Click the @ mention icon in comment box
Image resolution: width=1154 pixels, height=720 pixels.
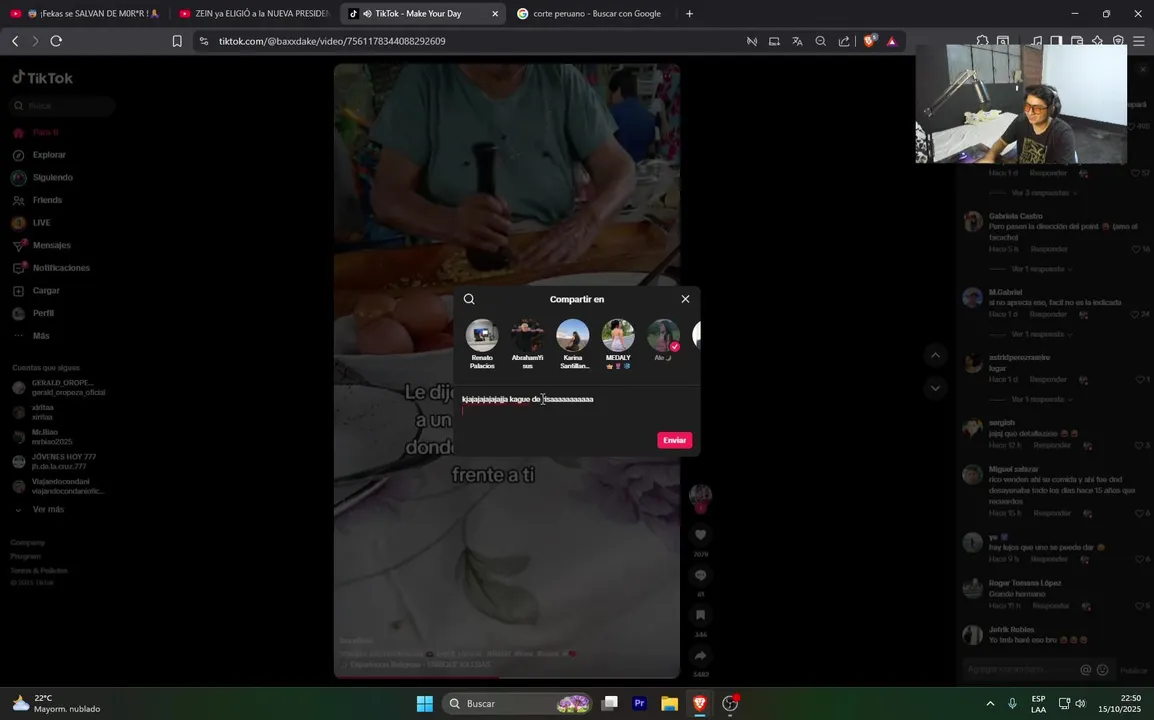(x=1086, y=670)
